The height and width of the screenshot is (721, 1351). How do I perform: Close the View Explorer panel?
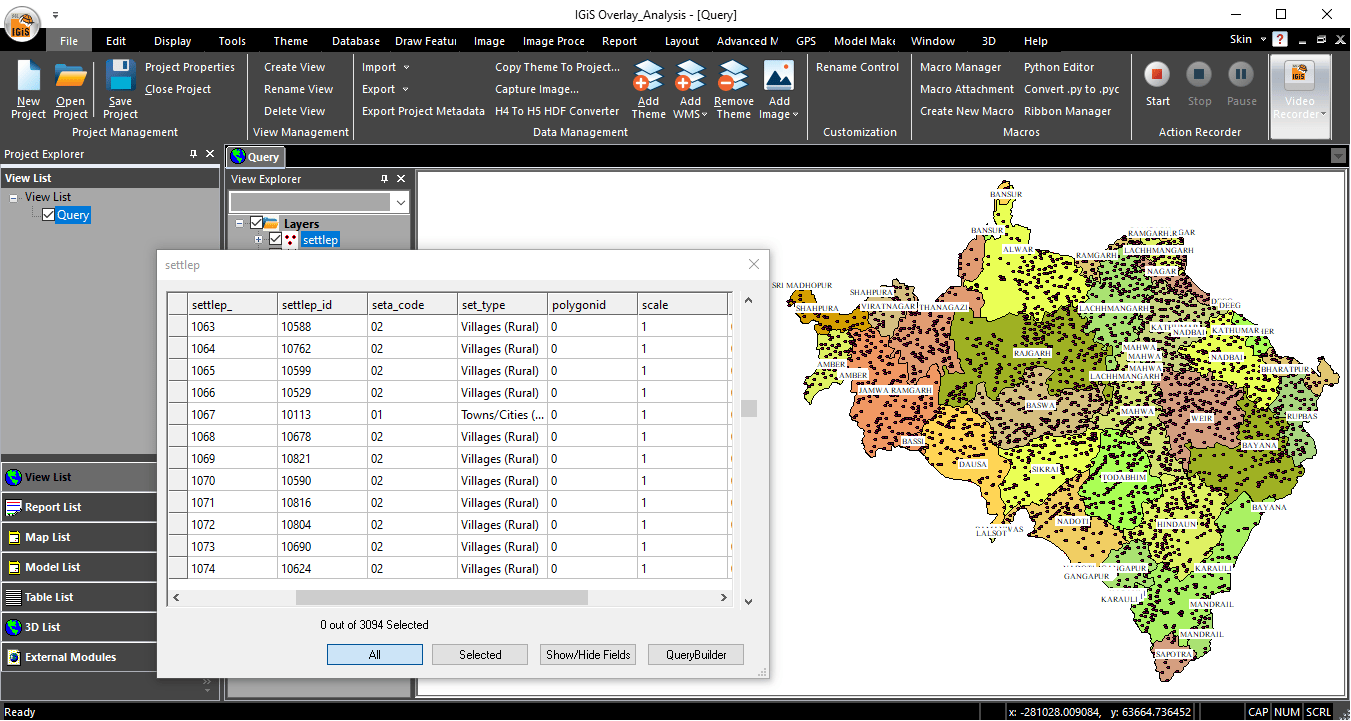click(x=401, y=179)
